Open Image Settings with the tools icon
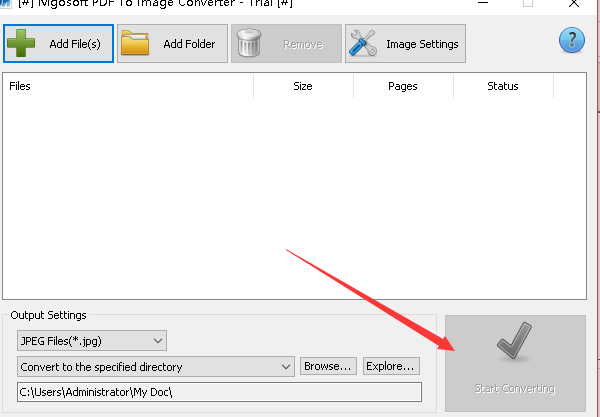 (x=406, y=44)
